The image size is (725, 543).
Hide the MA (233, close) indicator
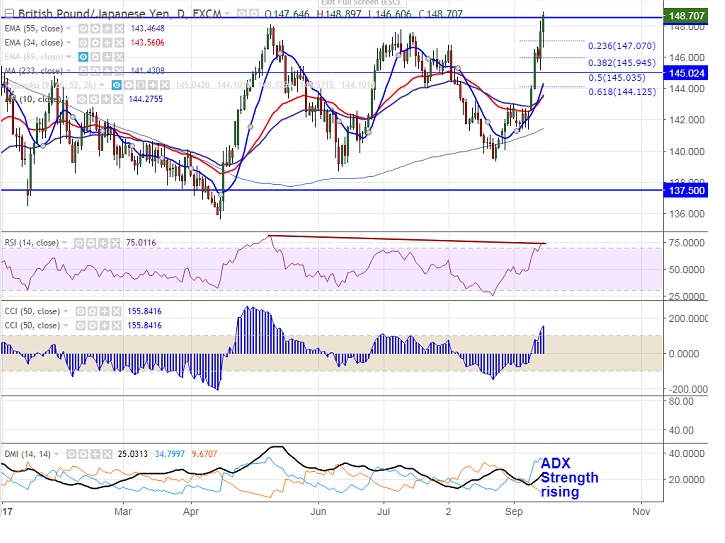[83, 71]
